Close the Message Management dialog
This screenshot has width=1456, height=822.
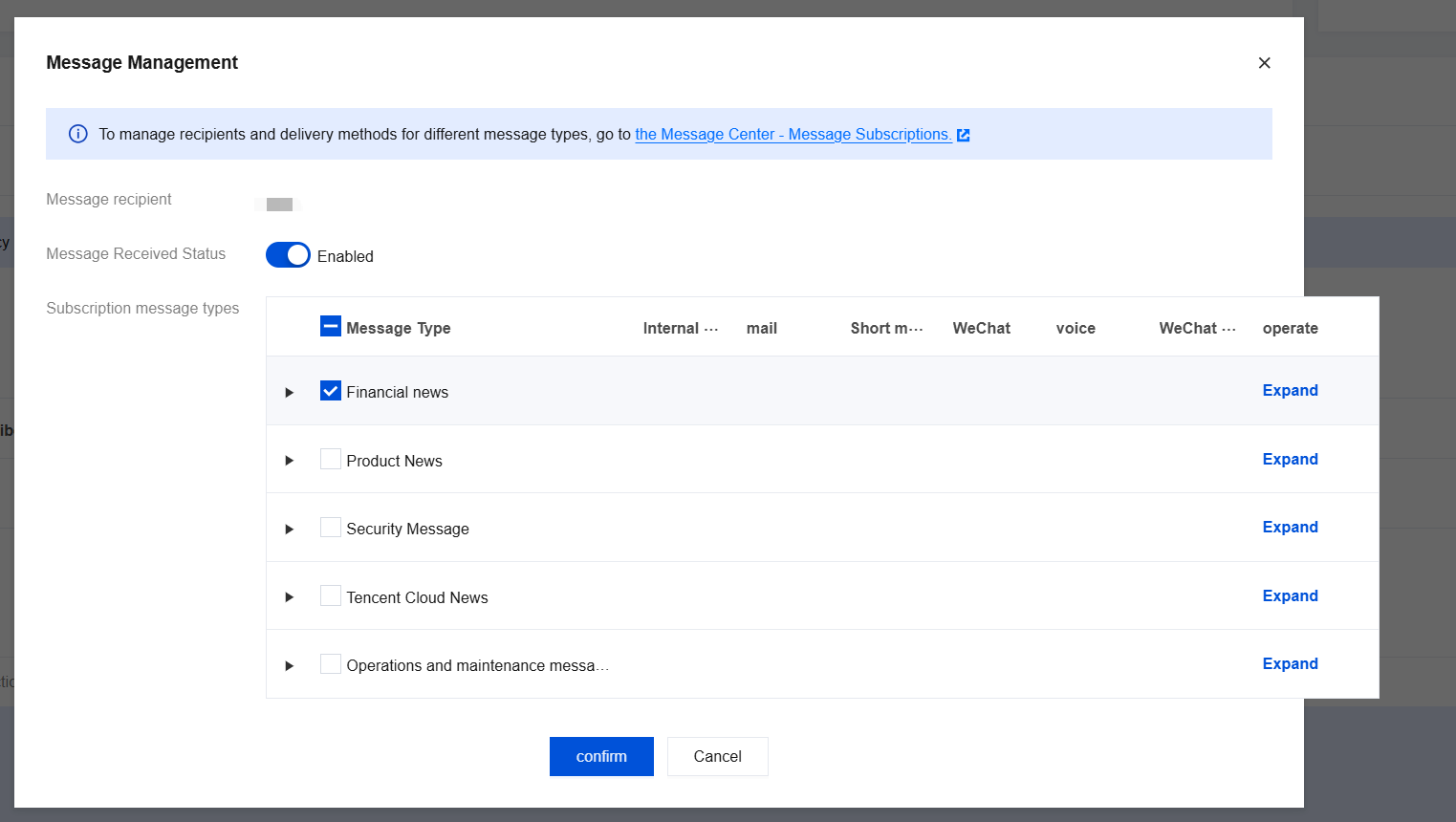[x=1264, y=63]
